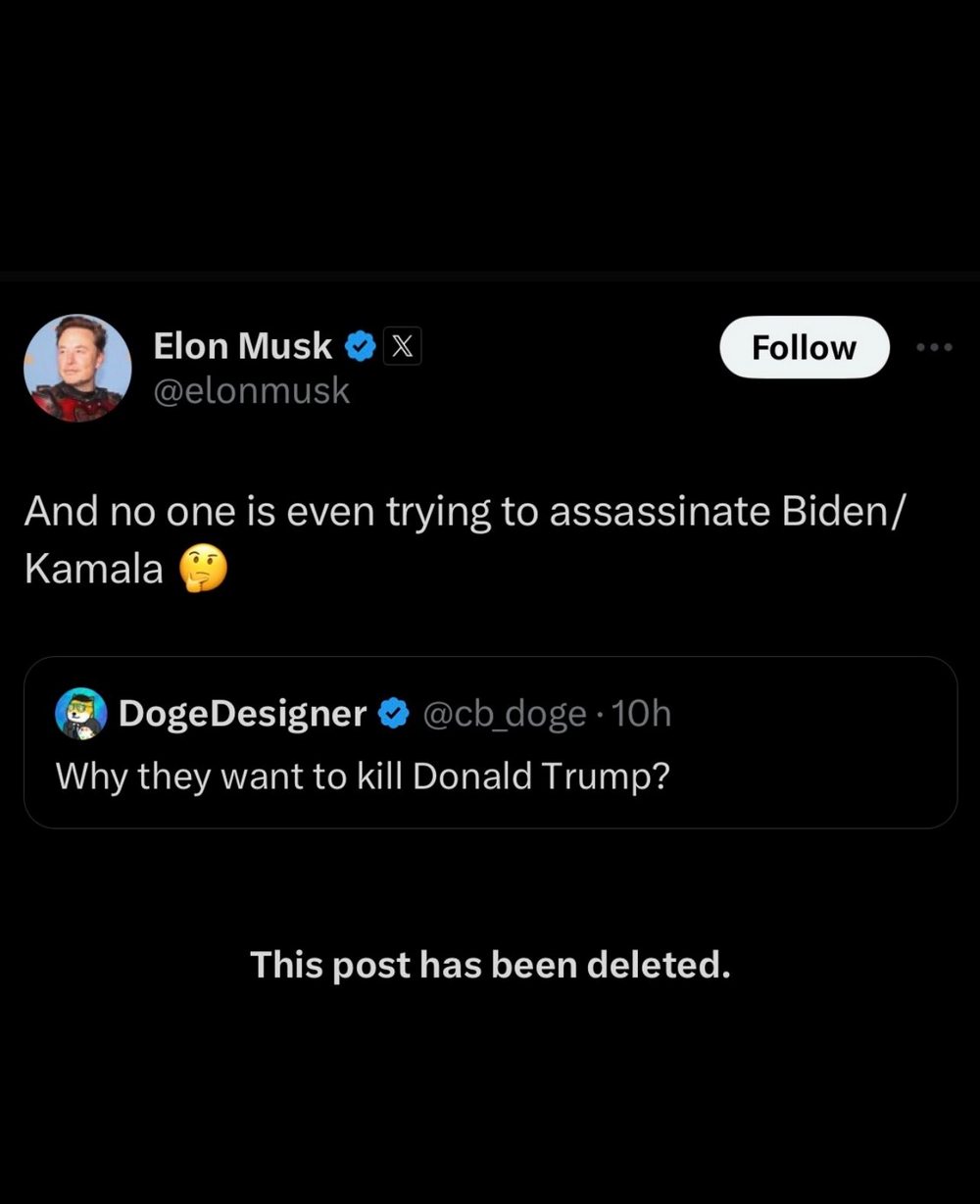The image size is (980, 1204).
Task: Open the DogeDesigner avatar icon
Action: click(x=81, y=713)
